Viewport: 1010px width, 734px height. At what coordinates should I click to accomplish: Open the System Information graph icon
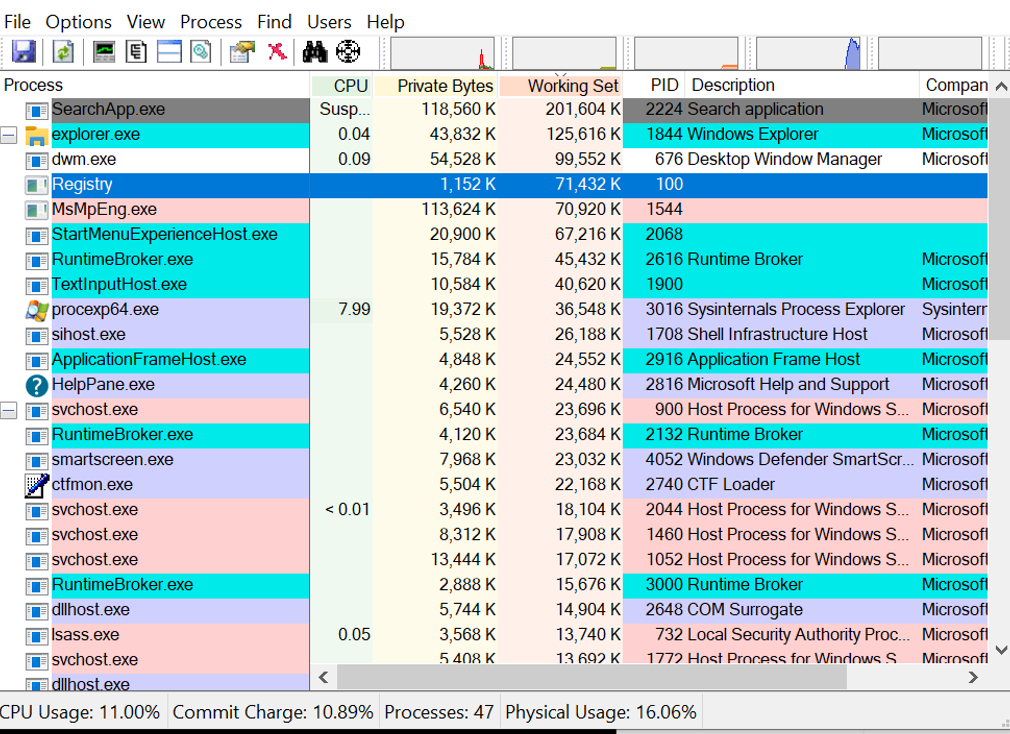104,52
